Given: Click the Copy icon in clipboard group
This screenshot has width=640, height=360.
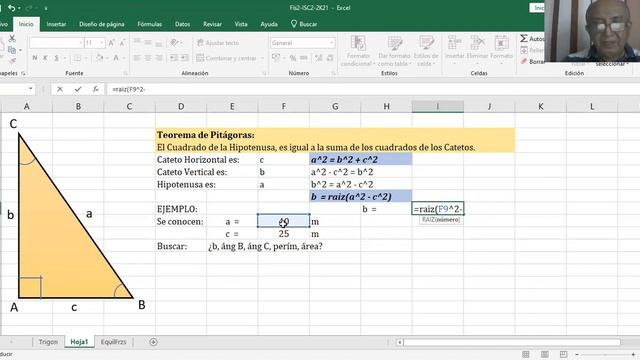Looking at the screenshot, I should coord(12,50).
